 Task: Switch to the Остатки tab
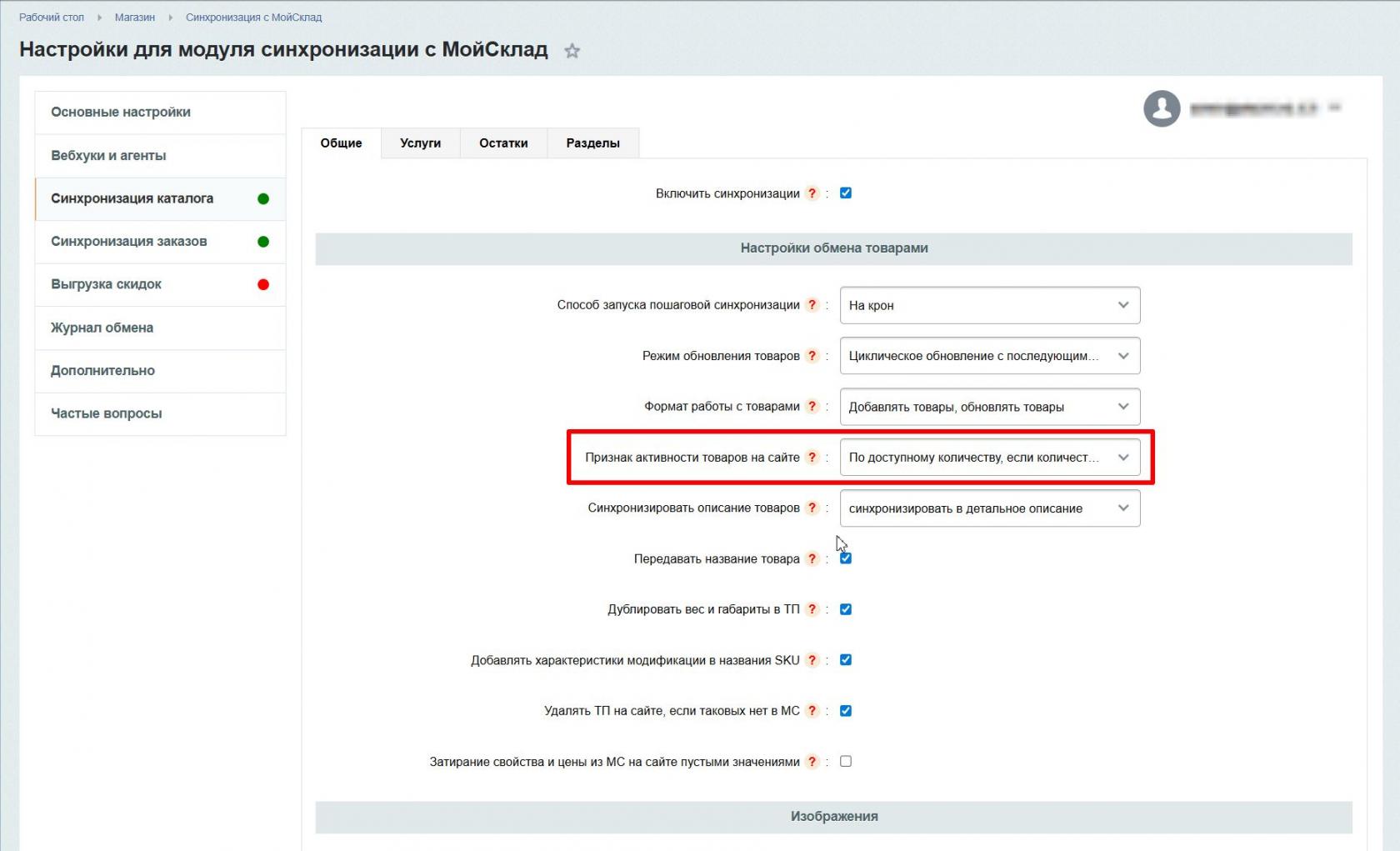(503, 143)
